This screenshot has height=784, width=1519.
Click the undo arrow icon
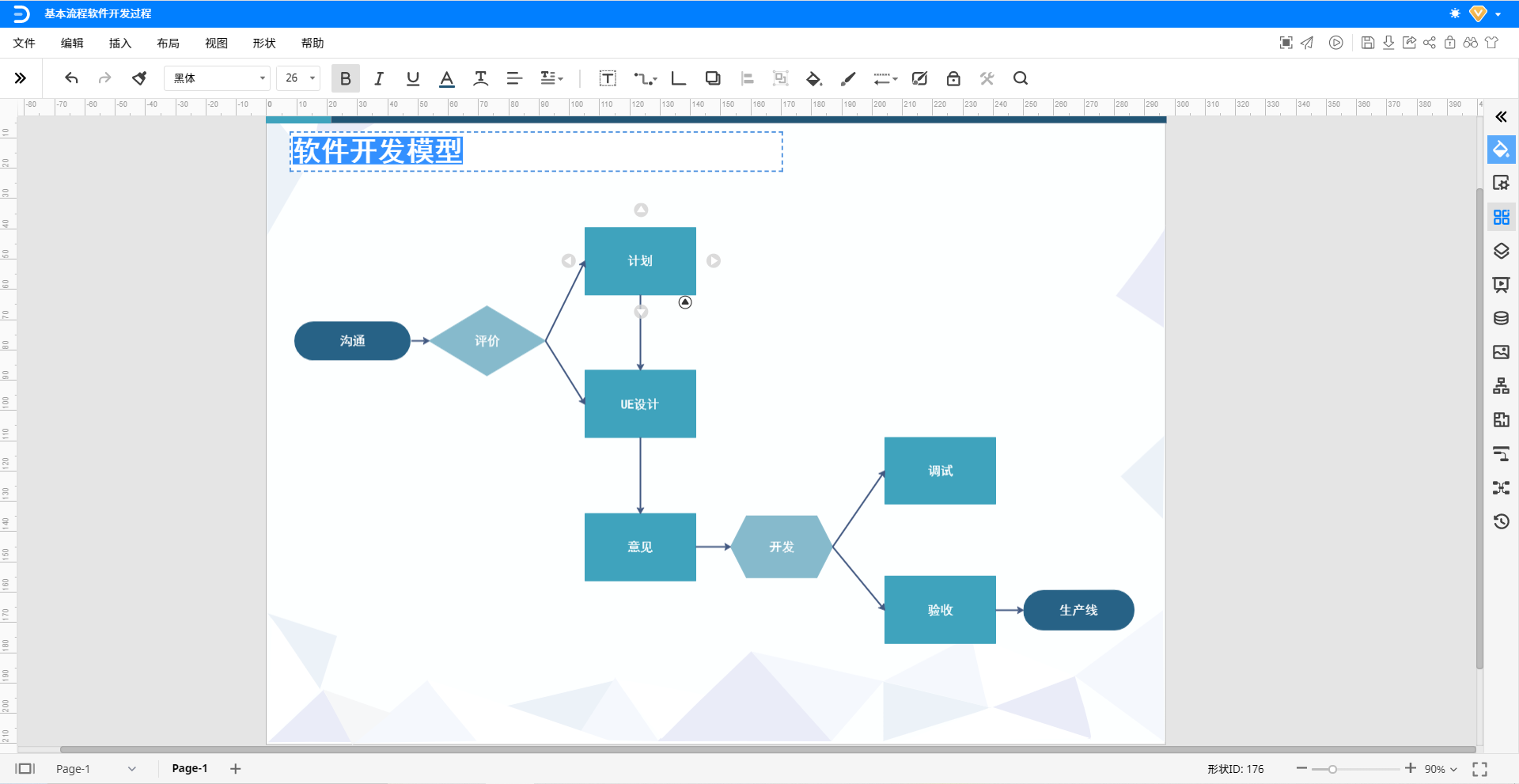(x=71, y=78)
